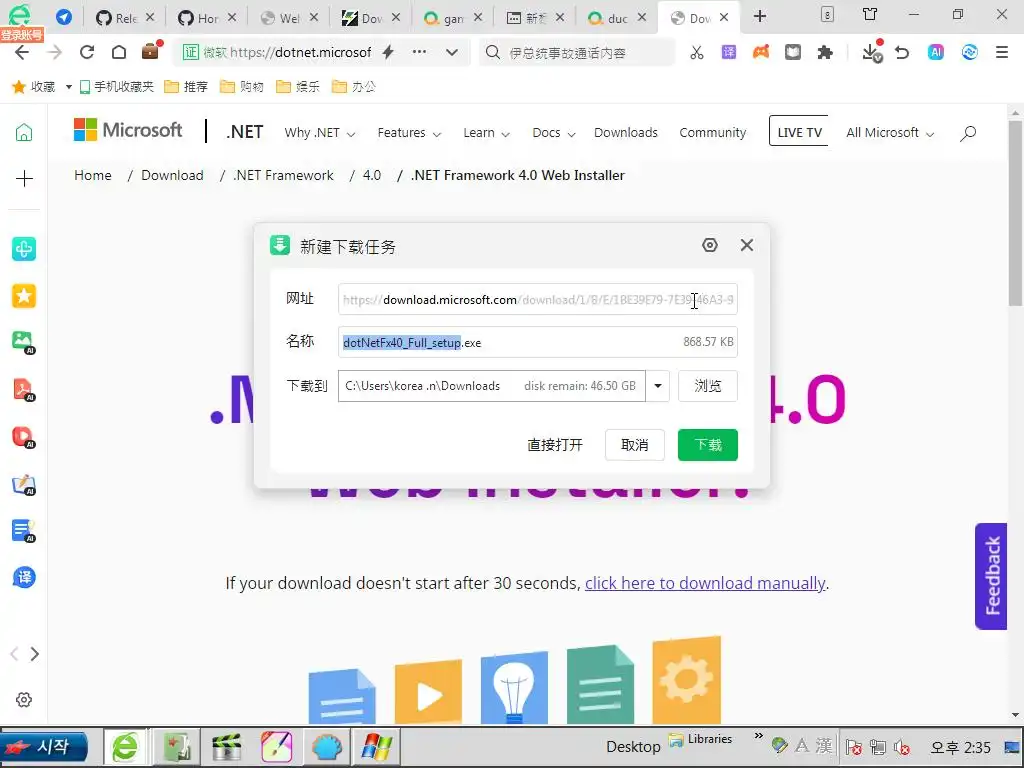This screenshot has width=1024, height=768.
Task: Reload the page with refresh icon
Action: pyautogui.click(x=87, y=52)
